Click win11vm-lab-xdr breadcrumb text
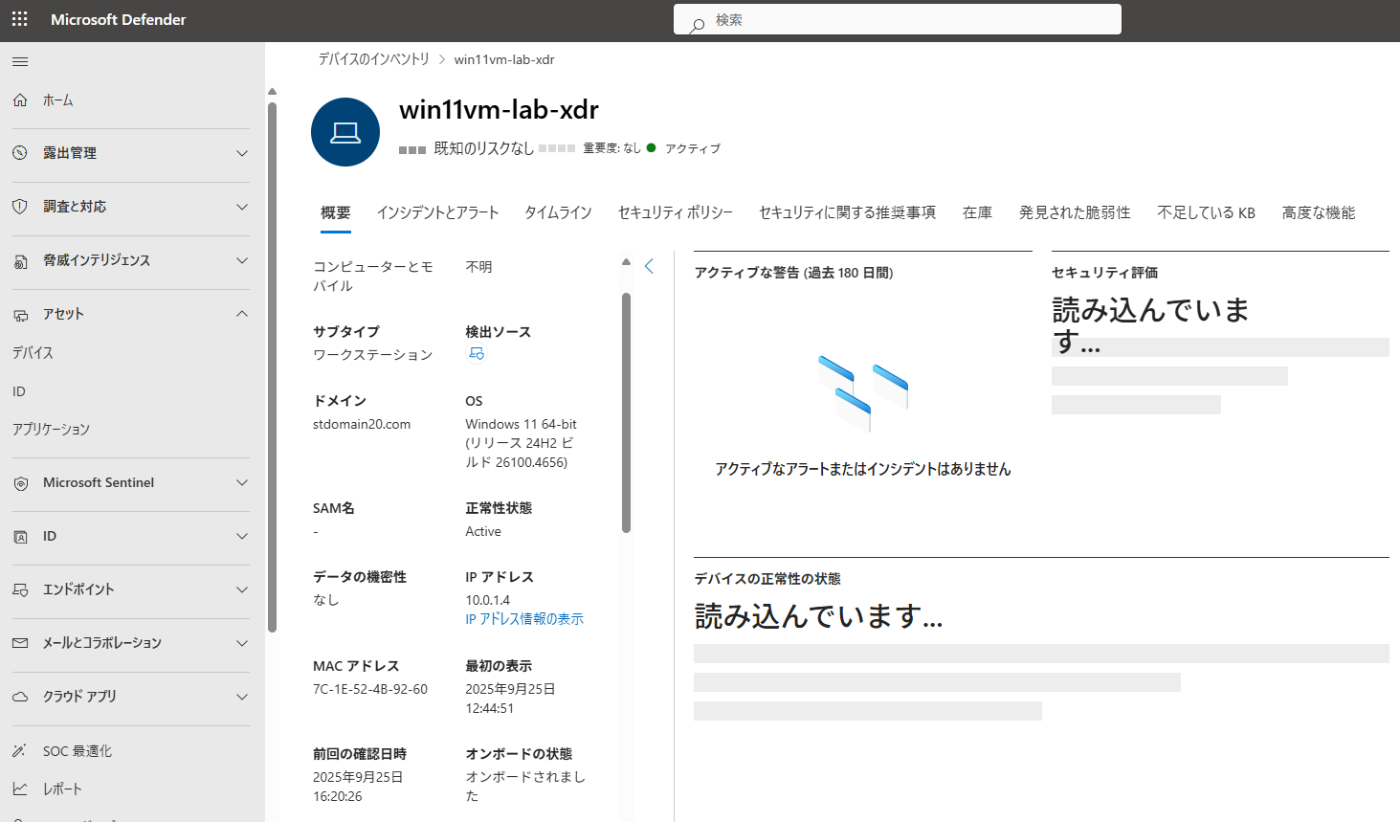The width and height of the screenshot is (1400, 822). tap(504, 59)
